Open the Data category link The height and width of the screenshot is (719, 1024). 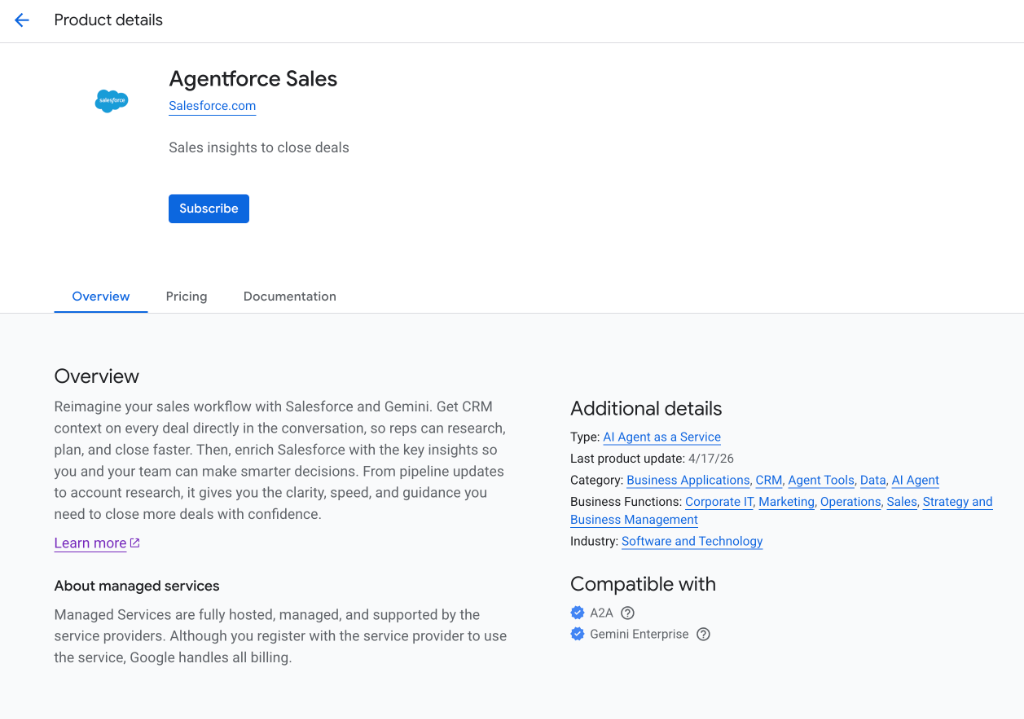[x=872, y=480]
